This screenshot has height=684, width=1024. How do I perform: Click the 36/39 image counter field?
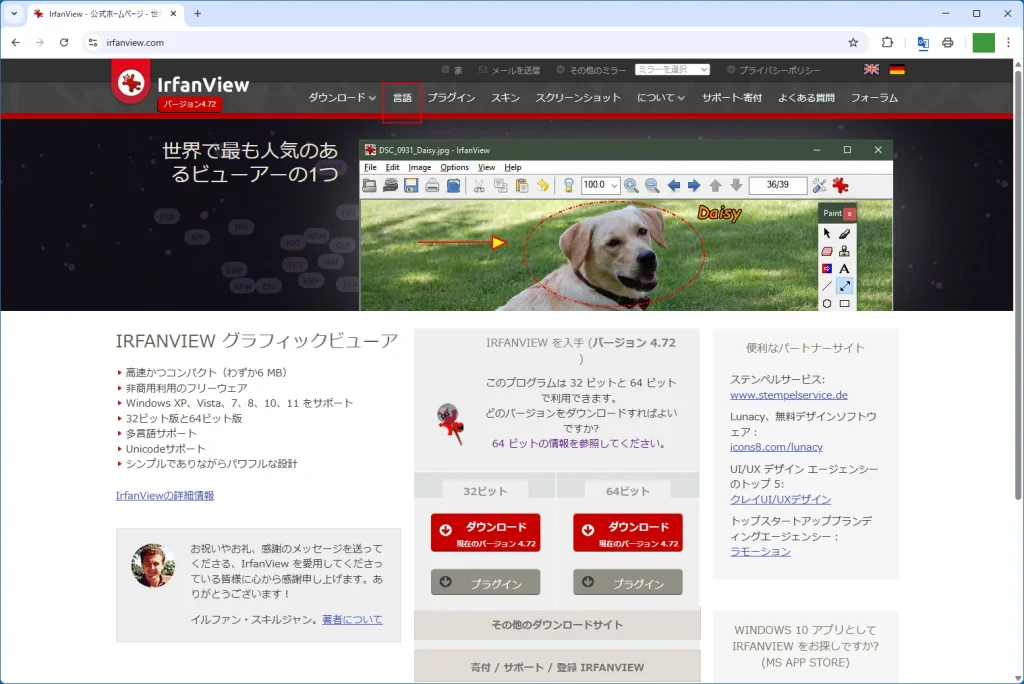click(x=777, y=186)
